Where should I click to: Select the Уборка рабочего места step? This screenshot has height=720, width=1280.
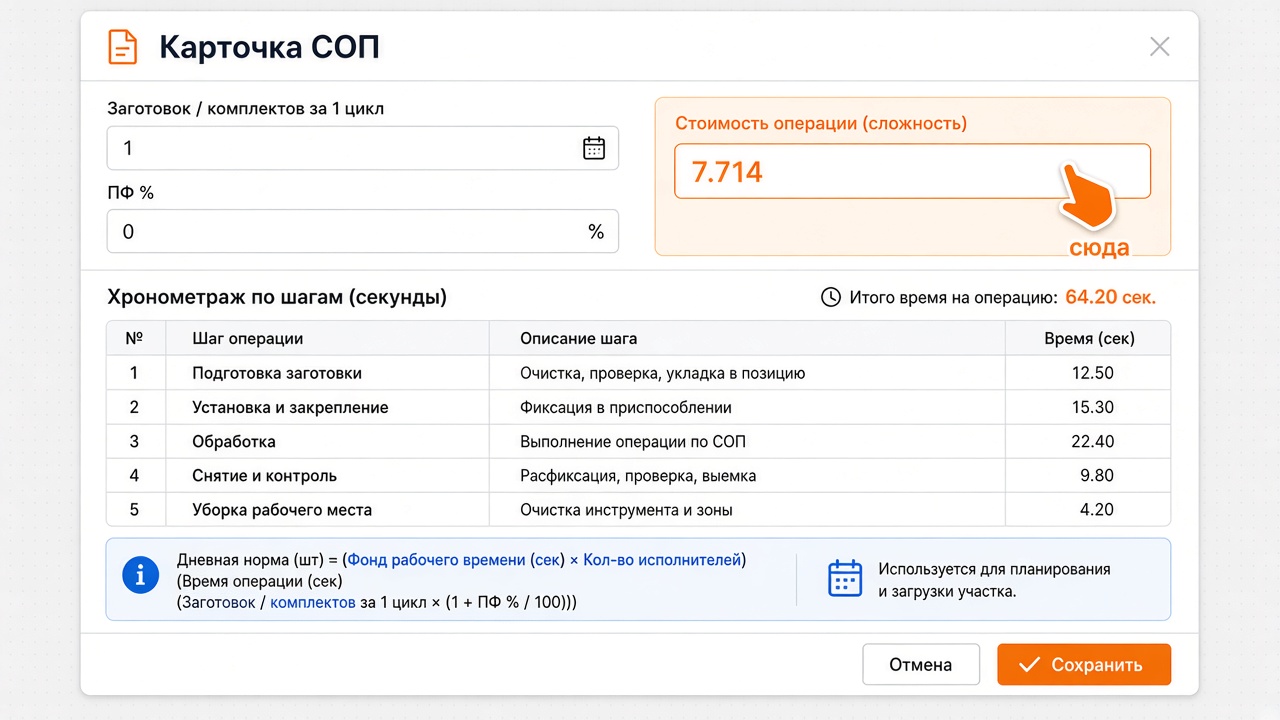[282, 510]
